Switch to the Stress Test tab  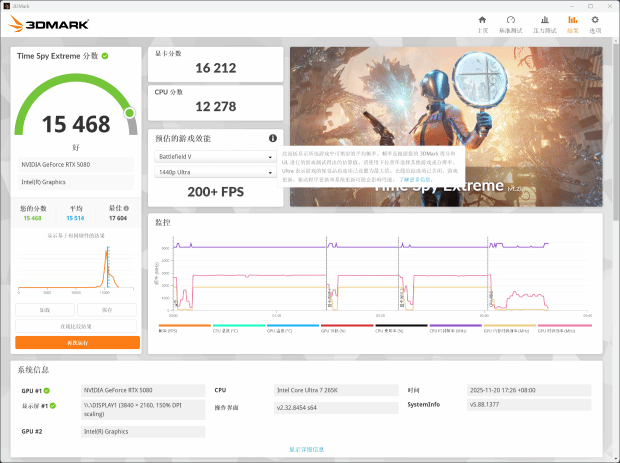pos(544,23)
